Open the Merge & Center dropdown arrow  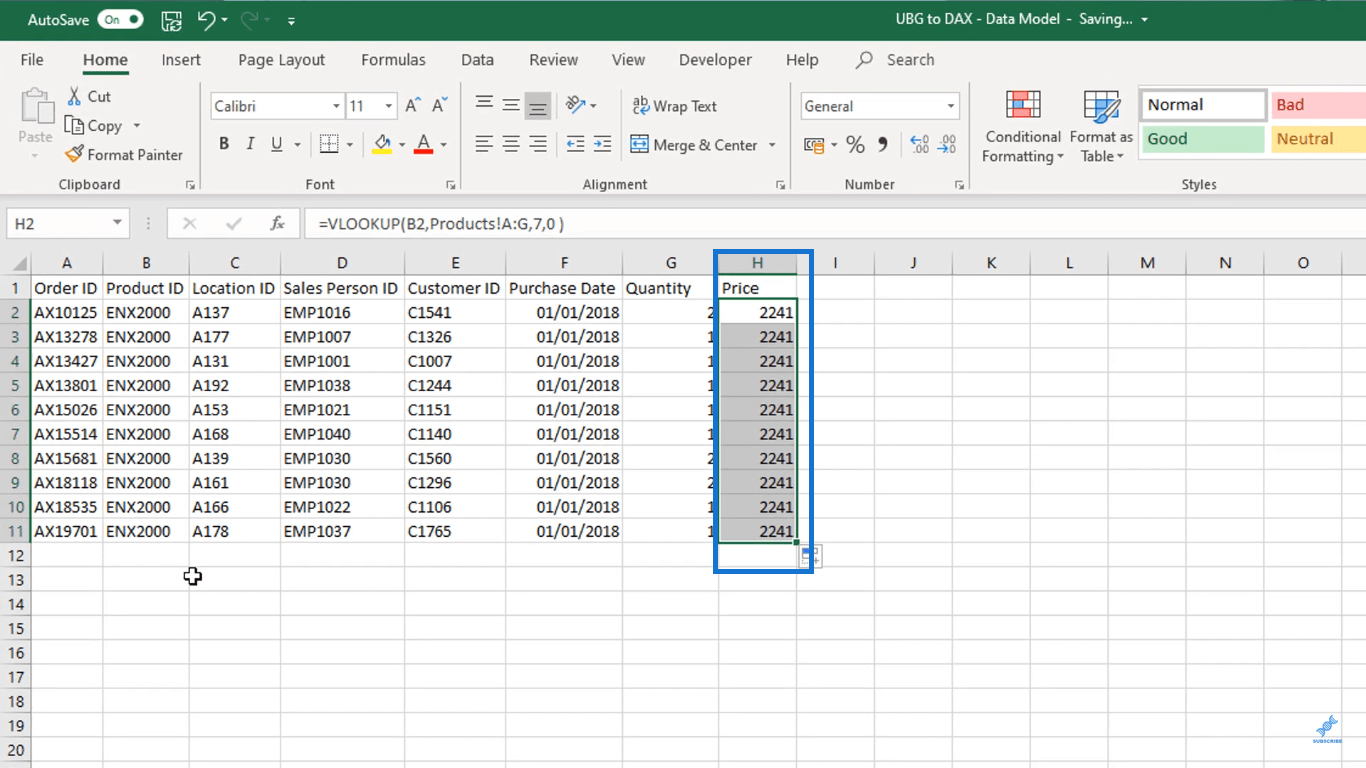pyautogui.click(x=772, y=145)
